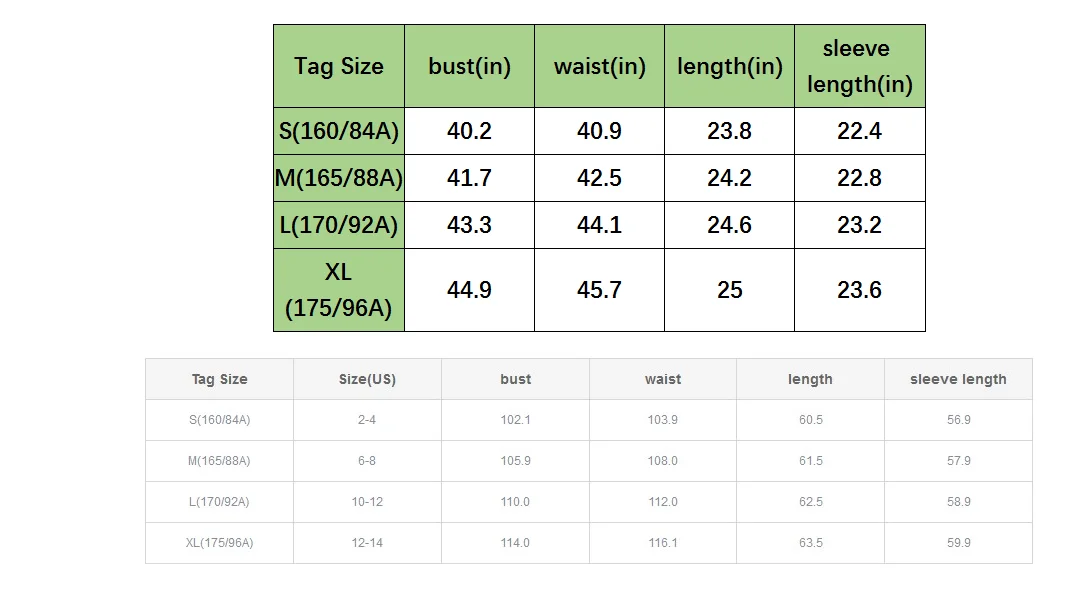Click the M(165/88A) green row label
Screen dimensions: 1086x611
(339, 178)
